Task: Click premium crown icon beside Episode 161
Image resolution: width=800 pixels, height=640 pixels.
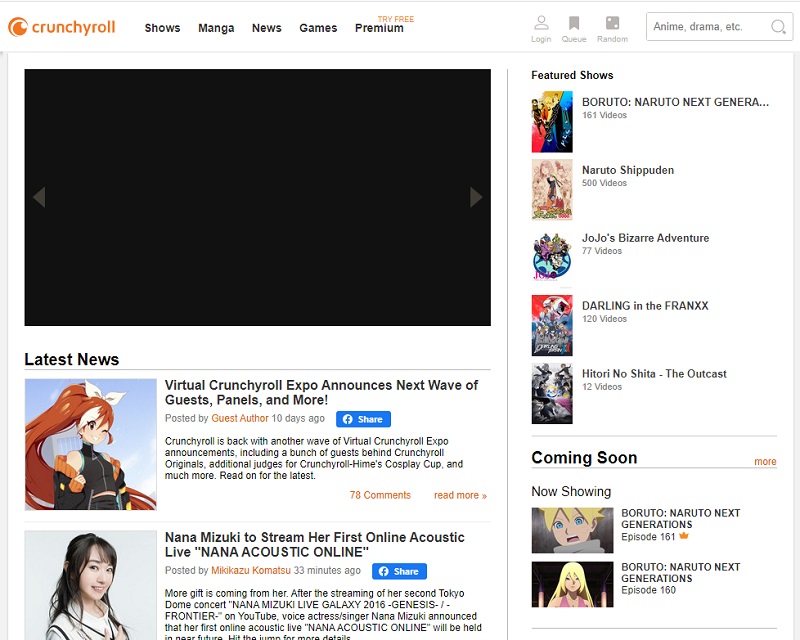Action: 684,536
